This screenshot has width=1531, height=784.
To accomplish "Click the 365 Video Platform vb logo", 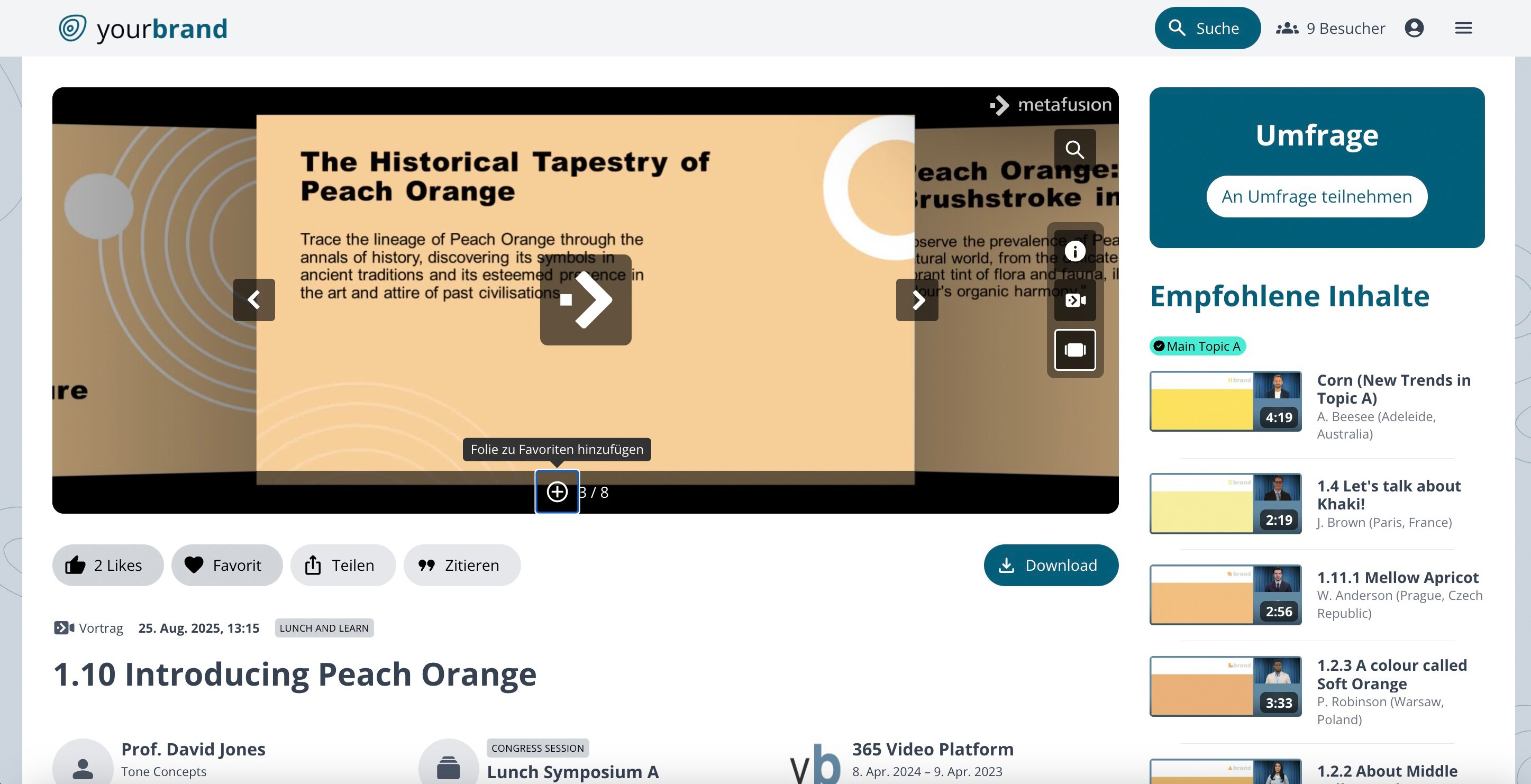I will click(815, 763).
